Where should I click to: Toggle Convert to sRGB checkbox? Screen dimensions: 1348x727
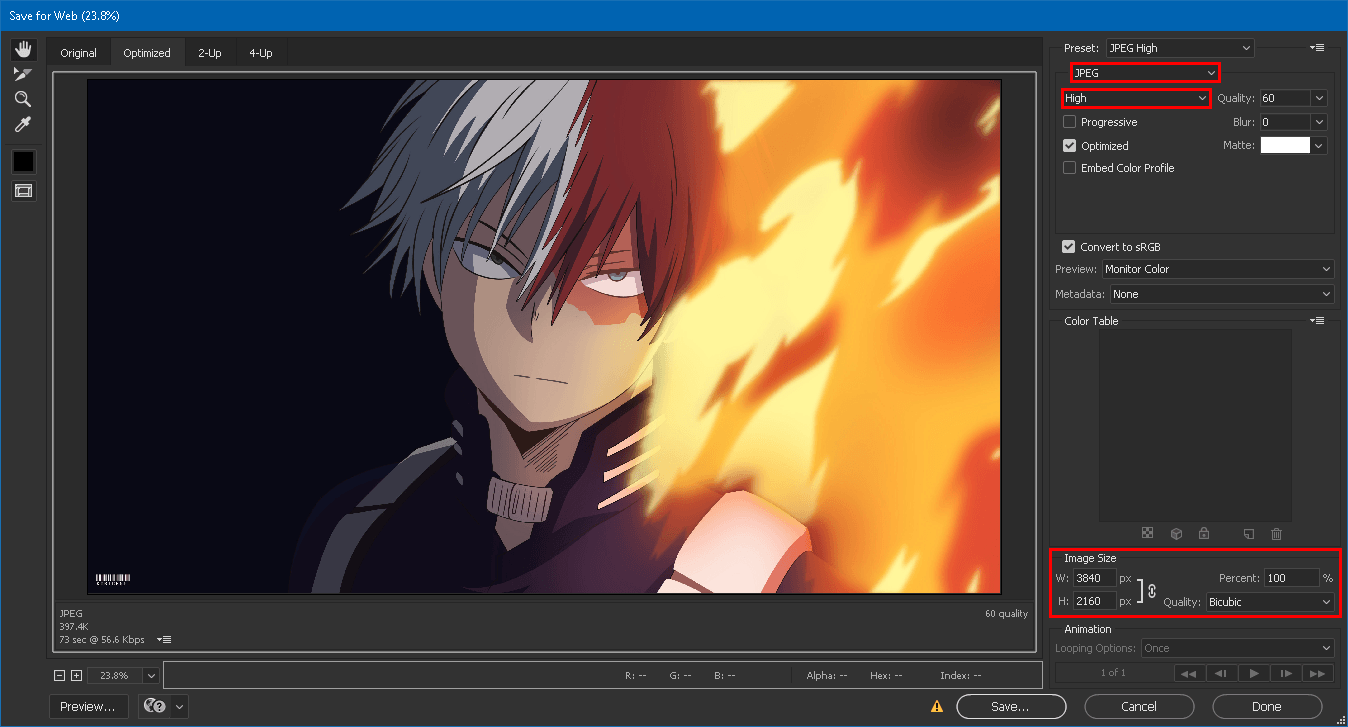[x=1070, y=247]
